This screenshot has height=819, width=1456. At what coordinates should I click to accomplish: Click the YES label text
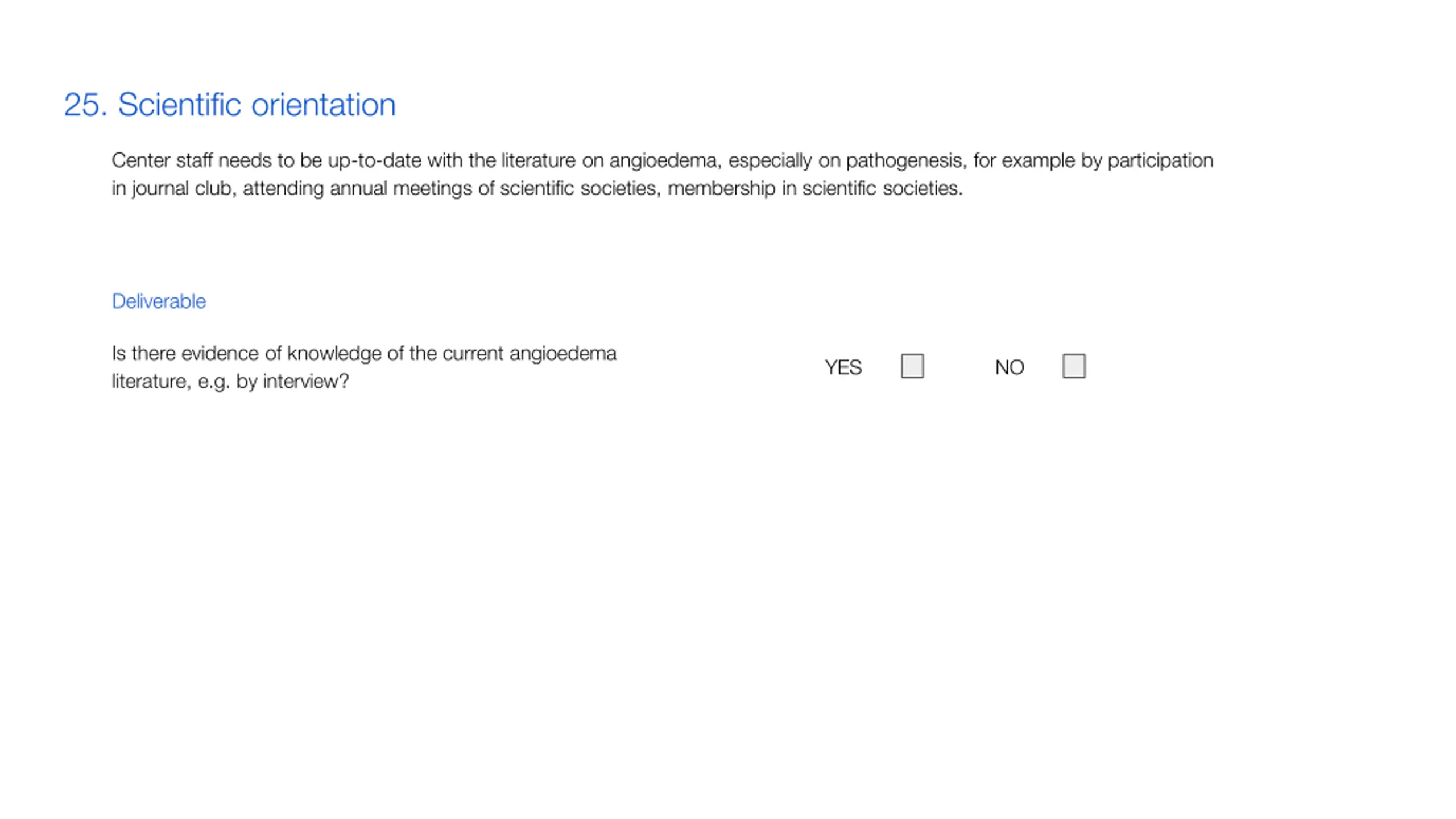pyautogui.click(x=843, y=367)
